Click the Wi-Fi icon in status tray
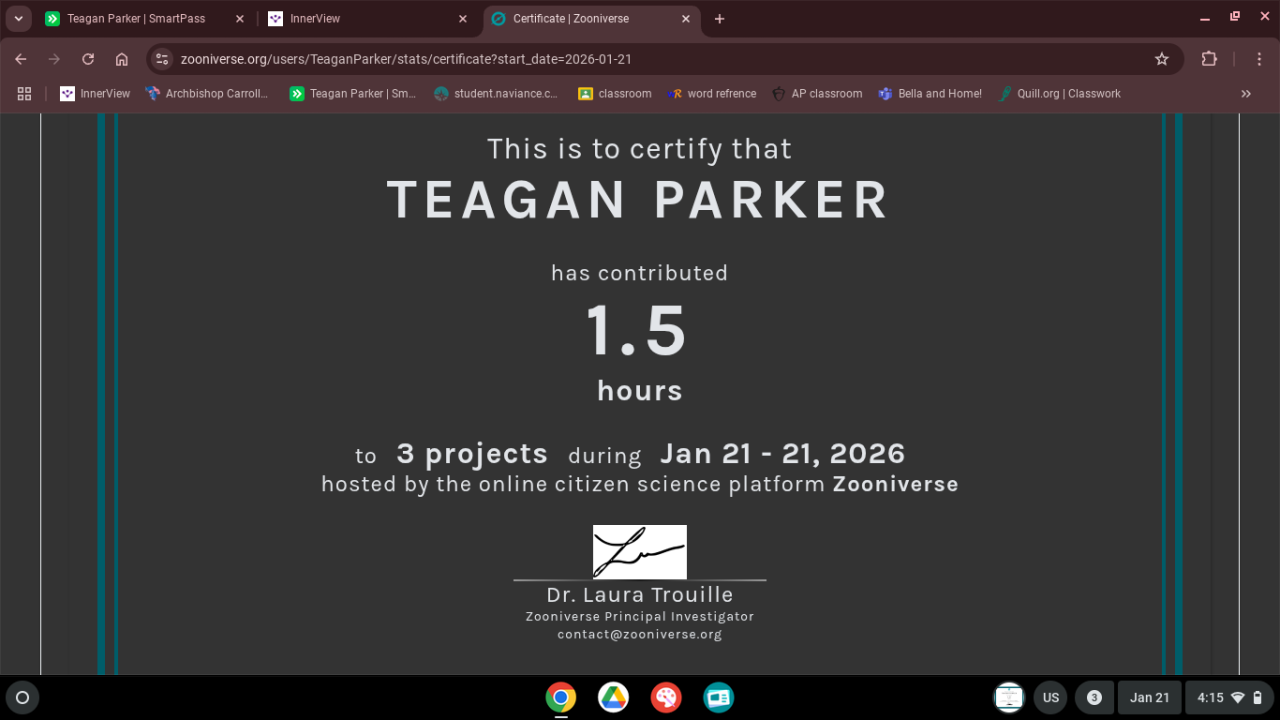 (1238, 697)
